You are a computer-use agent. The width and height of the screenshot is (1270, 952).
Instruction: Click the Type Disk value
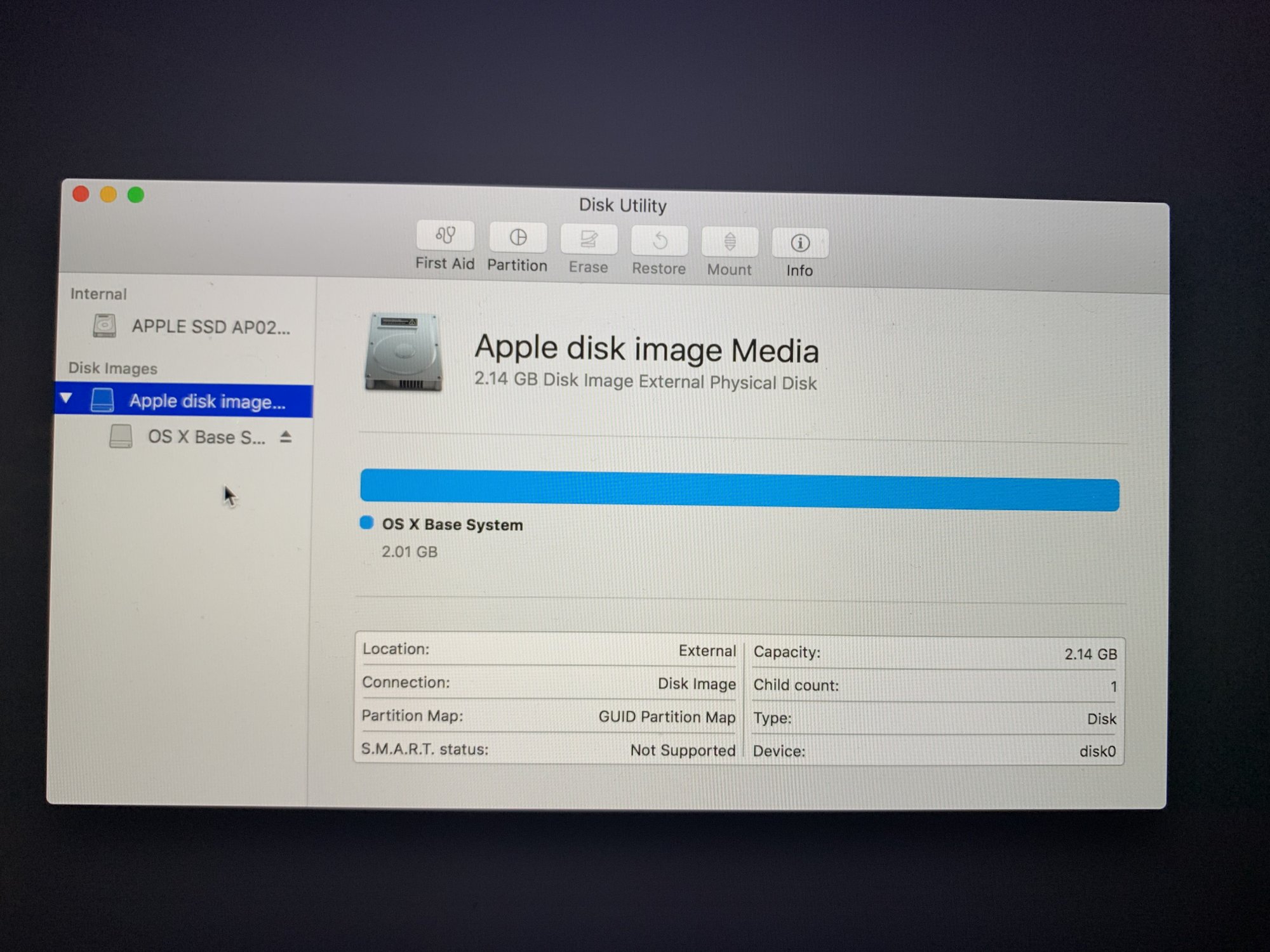click(x=1101, y=719)
